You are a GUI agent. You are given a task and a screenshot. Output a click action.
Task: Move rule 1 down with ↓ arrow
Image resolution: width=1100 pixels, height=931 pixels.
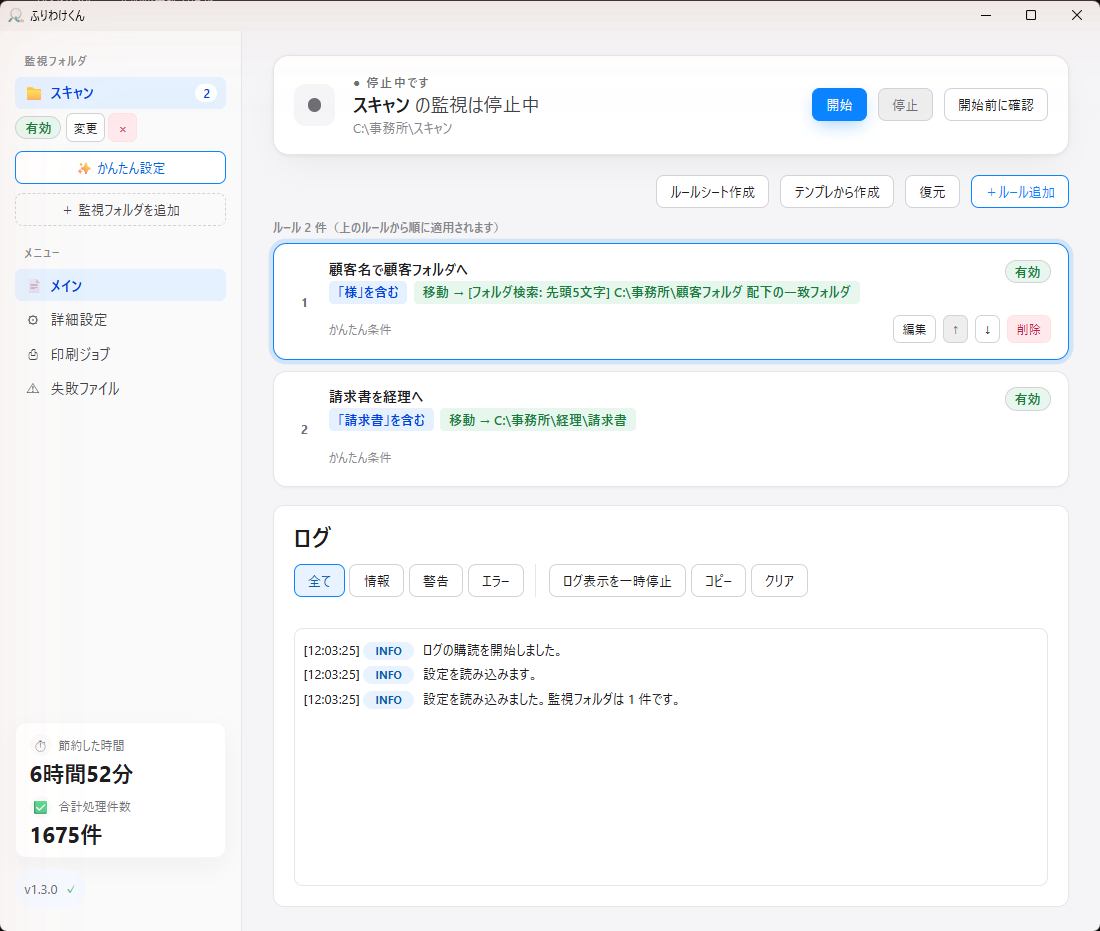click(987, 330)
